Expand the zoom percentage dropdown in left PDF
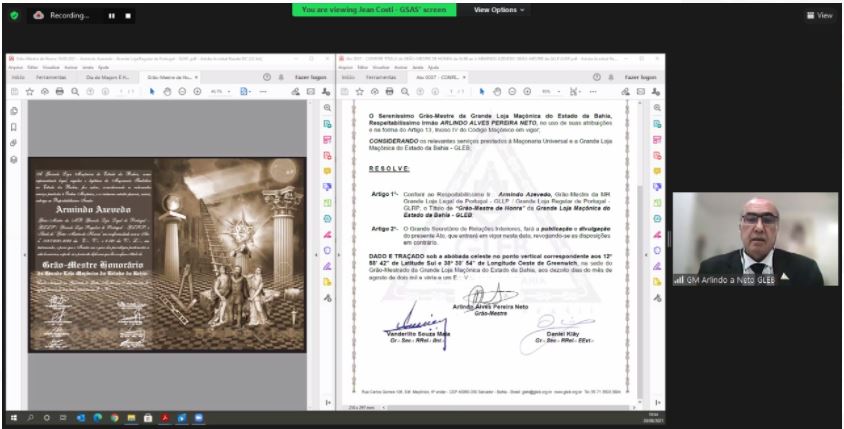Image resolution: width=844 pixels, height=429 pixels. tap(218, 91)
